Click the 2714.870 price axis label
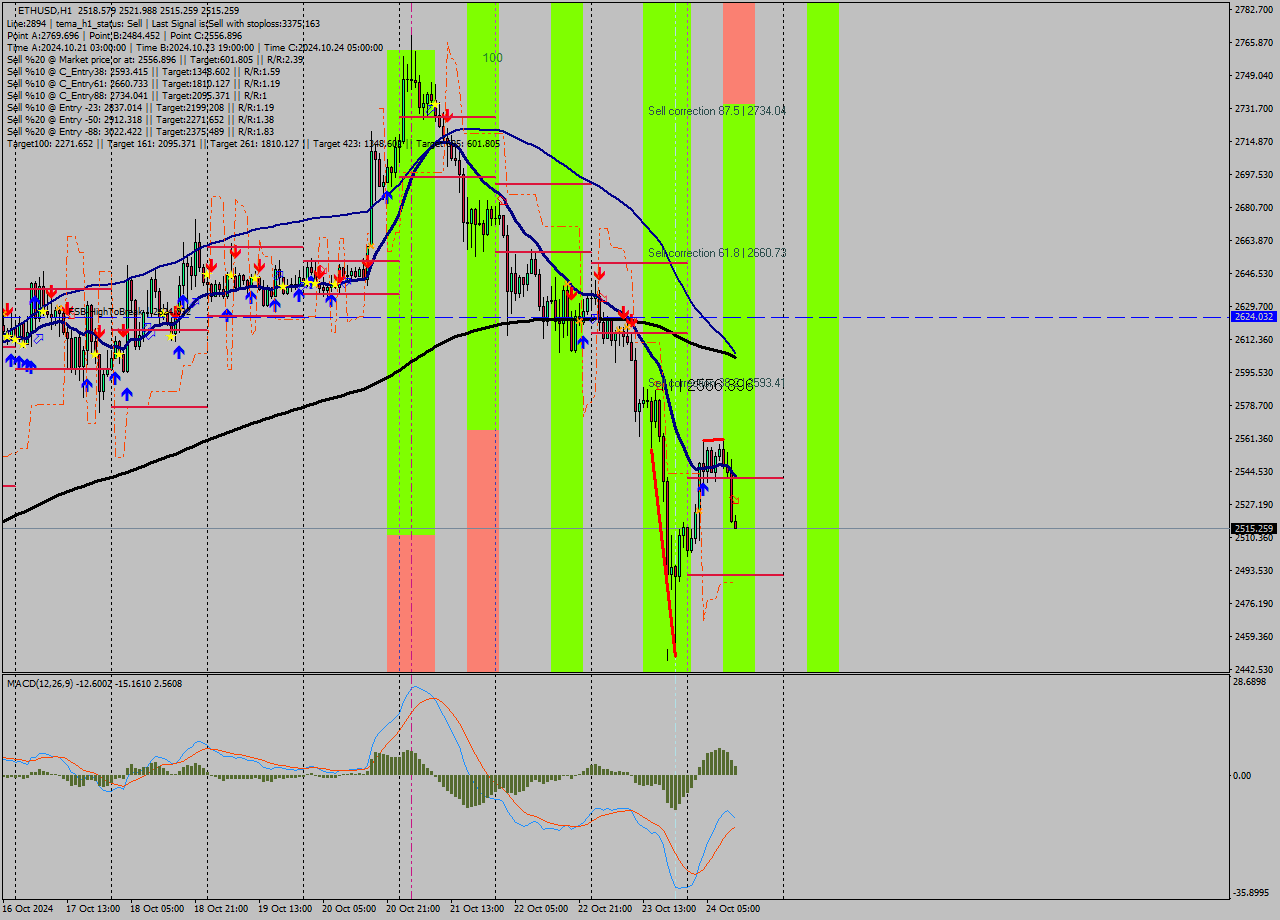Screen dimensions: 1280x920 pyautogui.click(x=1254, y=141)
